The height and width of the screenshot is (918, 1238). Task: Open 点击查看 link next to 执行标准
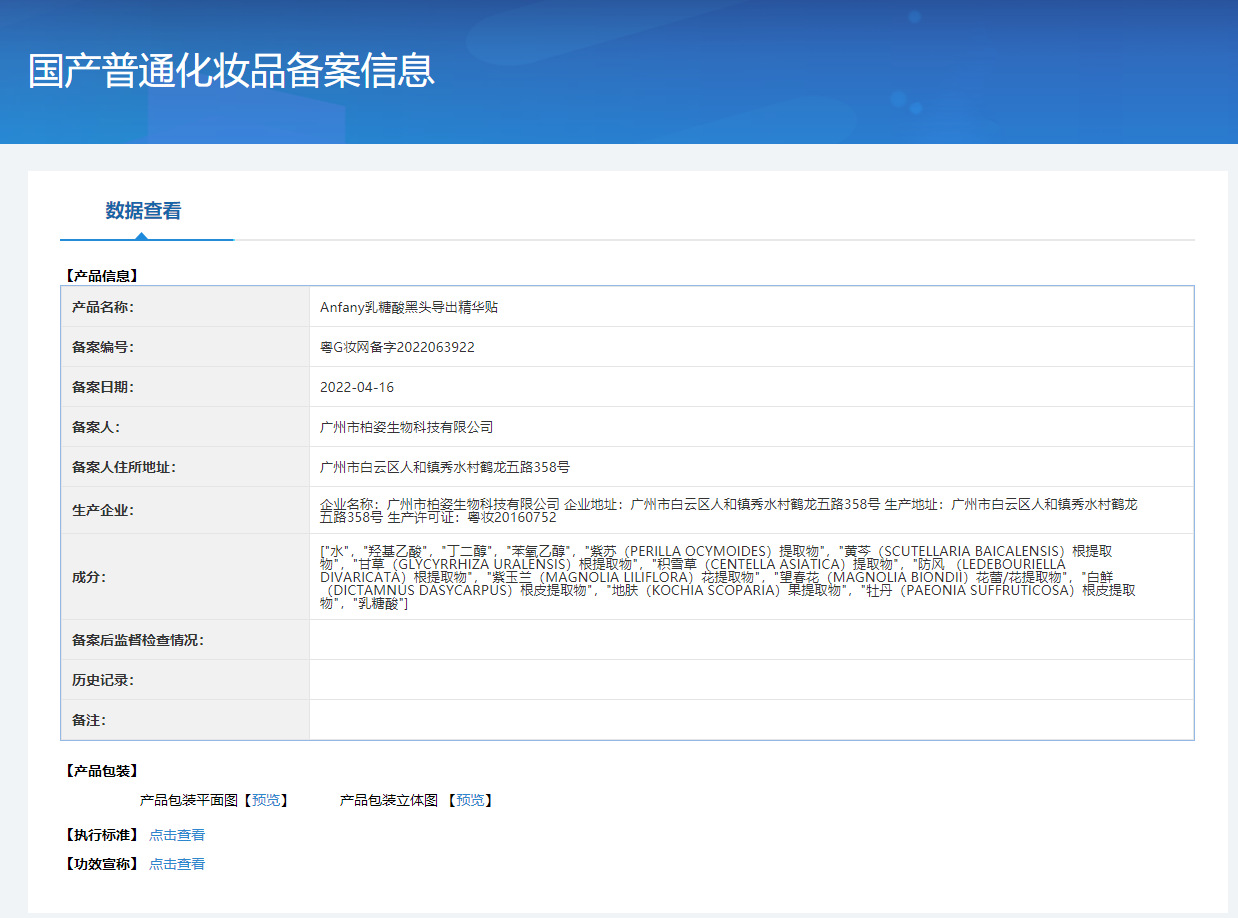177,835
